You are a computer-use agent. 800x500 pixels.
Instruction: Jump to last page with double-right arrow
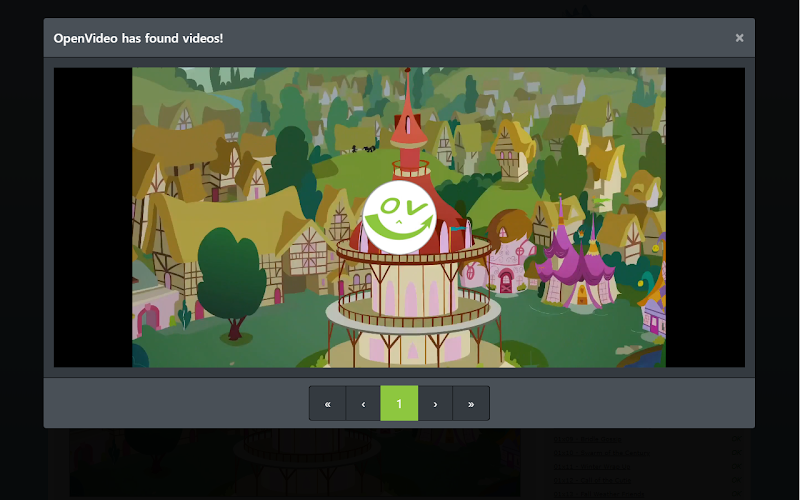click(471, 404)
